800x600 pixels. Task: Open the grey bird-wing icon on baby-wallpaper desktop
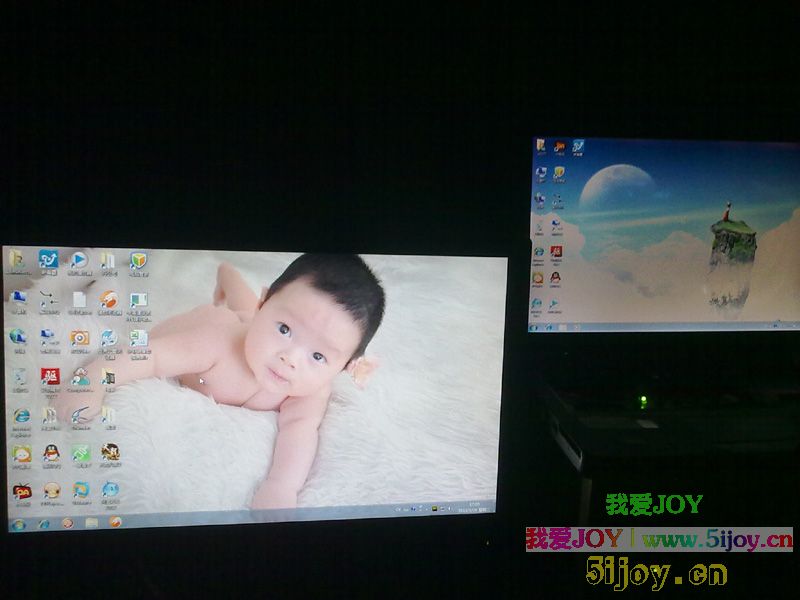[x=80, y=416]
